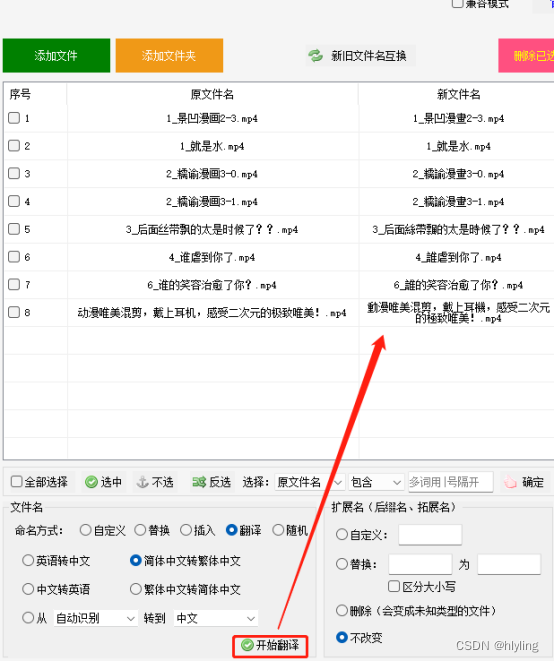Click new name 6_誰的笑容治愈了你？.mp4
The image size is (554, 662).
(x=458, y=285)
